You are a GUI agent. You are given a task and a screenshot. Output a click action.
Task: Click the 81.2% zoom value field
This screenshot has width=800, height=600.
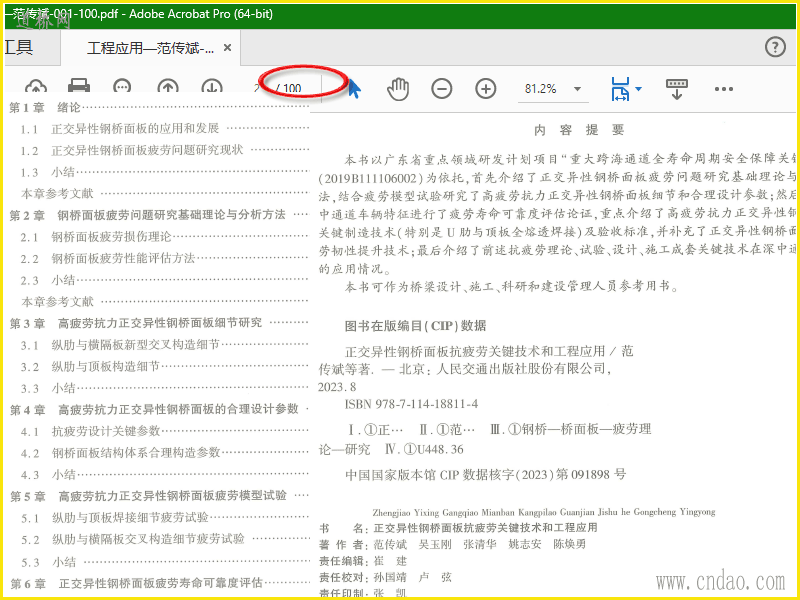point(540,89)
